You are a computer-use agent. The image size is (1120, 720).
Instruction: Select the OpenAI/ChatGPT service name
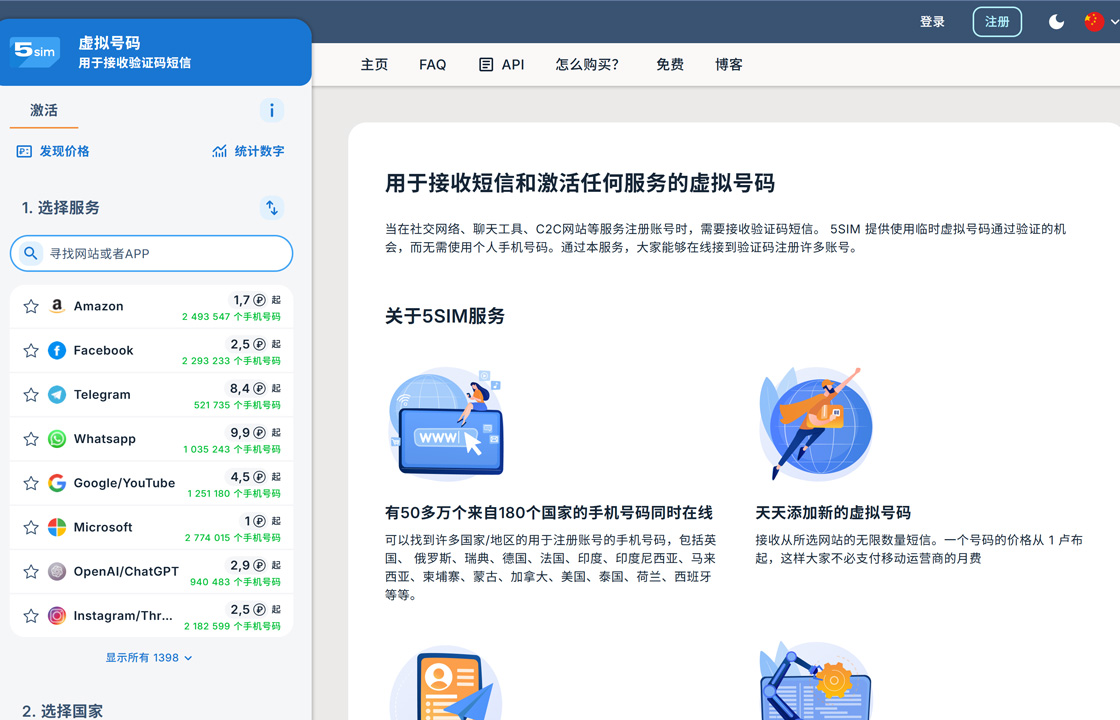click(x=126, y=572)
